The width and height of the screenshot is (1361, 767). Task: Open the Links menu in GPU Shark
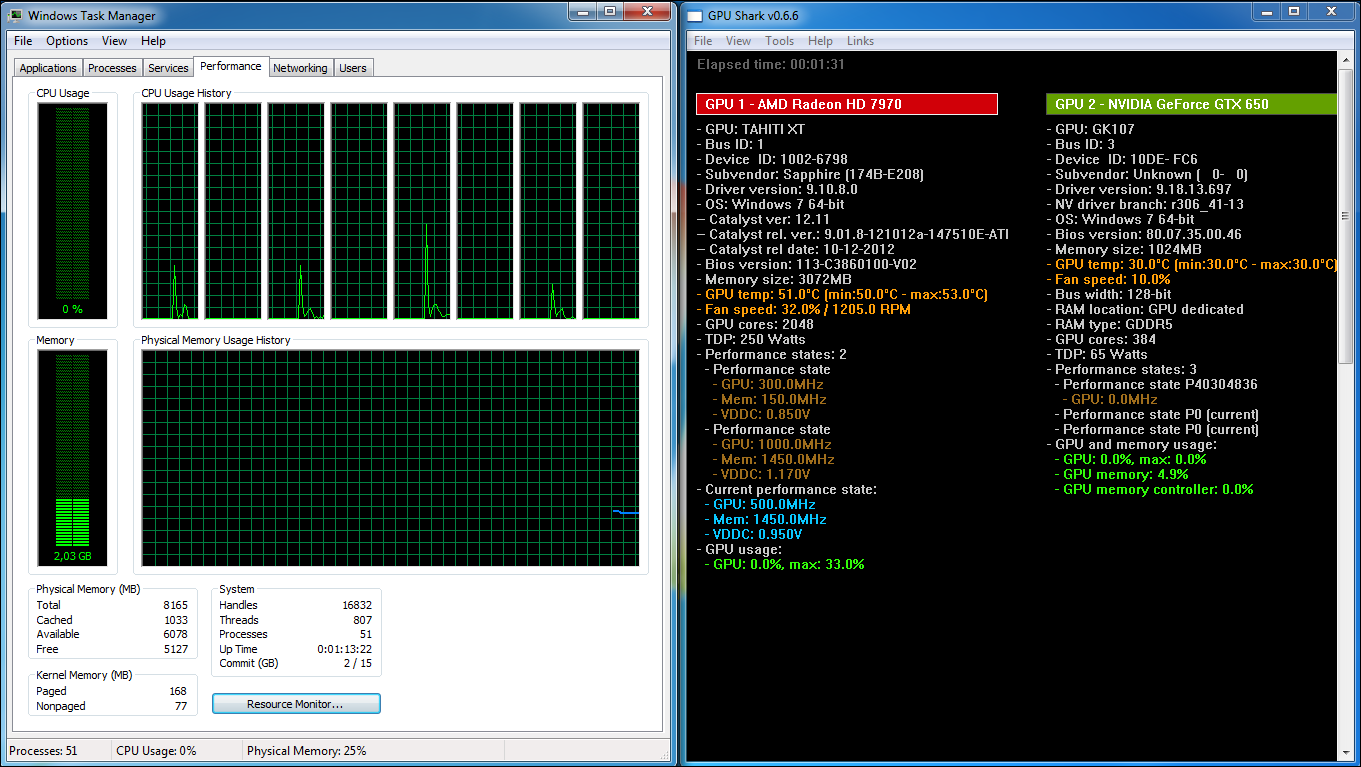[x=860, y=41]
